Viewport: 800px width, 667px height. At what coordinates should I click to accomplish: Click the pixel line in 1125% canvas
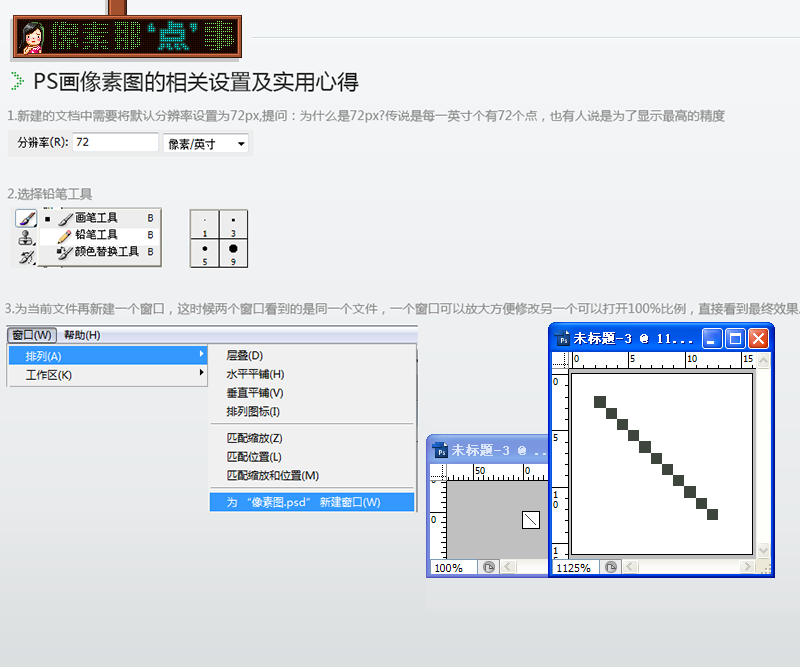pyautogui.click(x=656, y=458)
